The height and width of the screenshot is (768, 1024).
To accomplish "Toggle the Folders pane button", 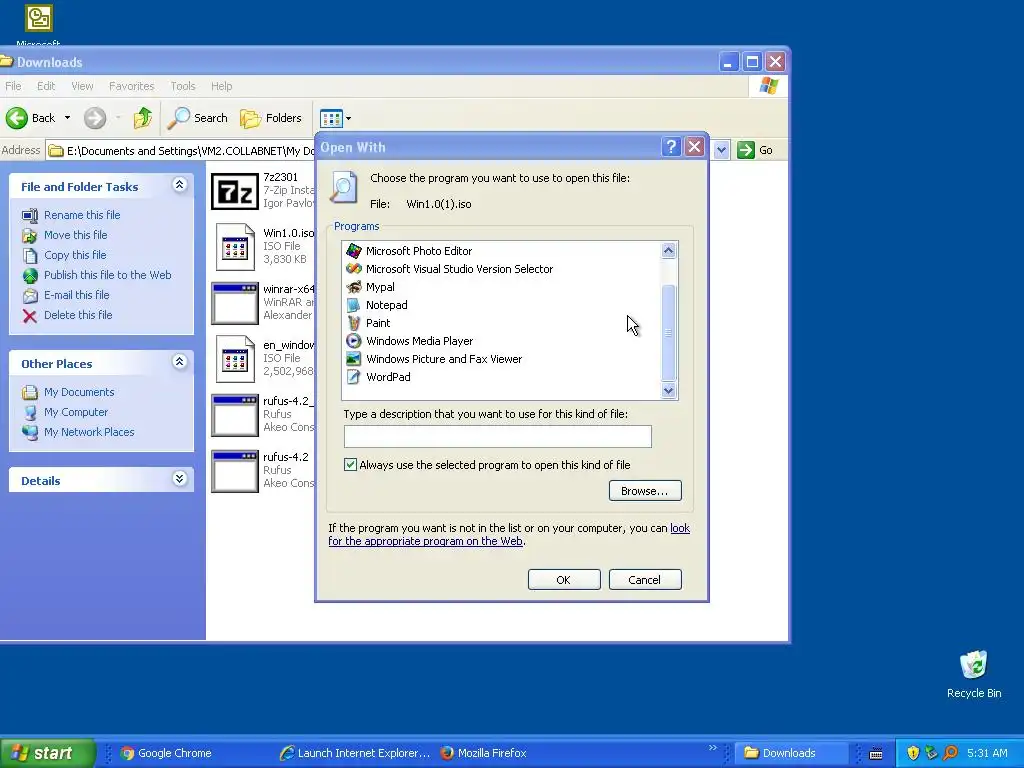I will point(270,118).
